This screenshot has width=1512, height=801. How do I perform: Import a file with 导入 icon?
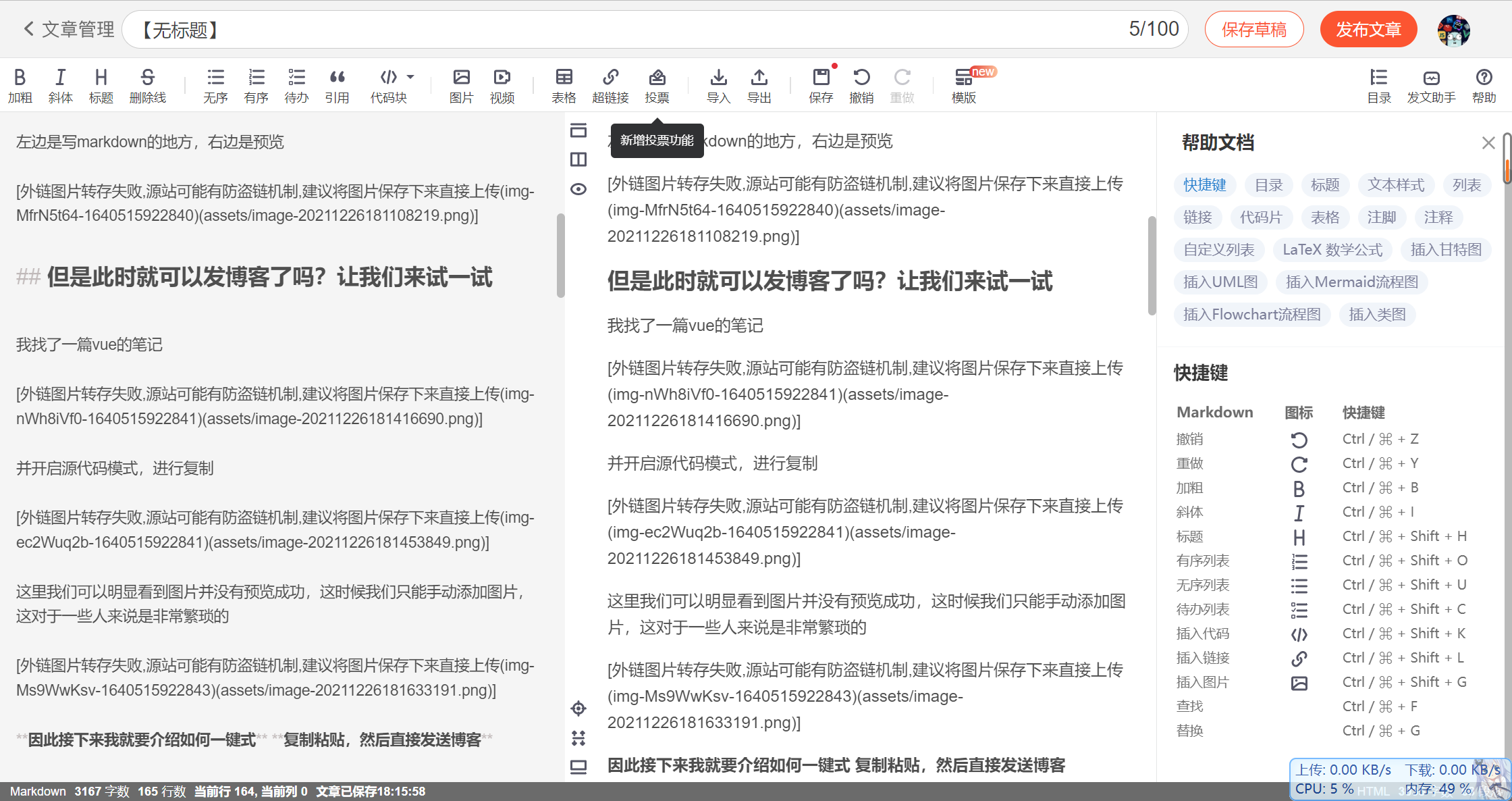click(719, 86)
